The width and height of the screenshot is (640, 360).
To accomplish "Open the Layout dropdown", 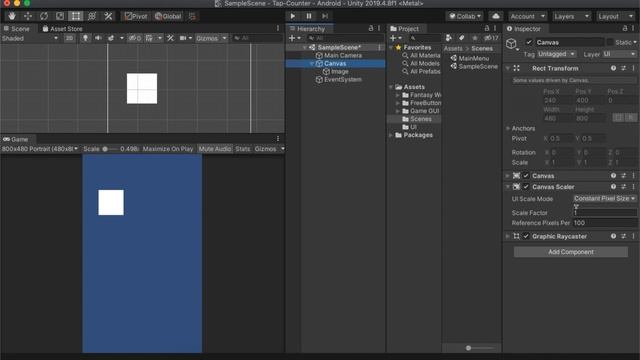I will coord(615,16).
